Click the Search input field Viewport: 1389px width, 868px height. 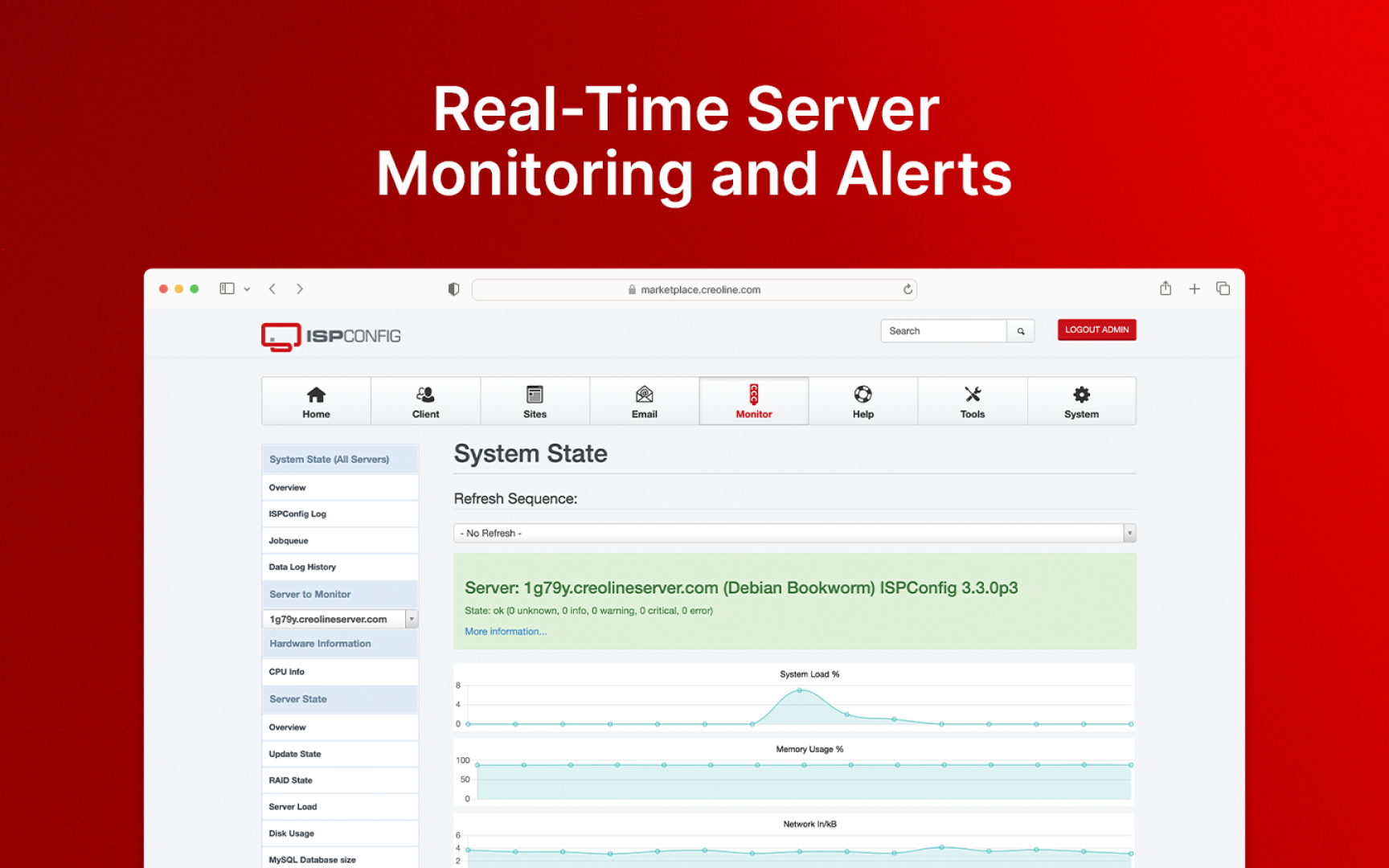coord(944,331)
